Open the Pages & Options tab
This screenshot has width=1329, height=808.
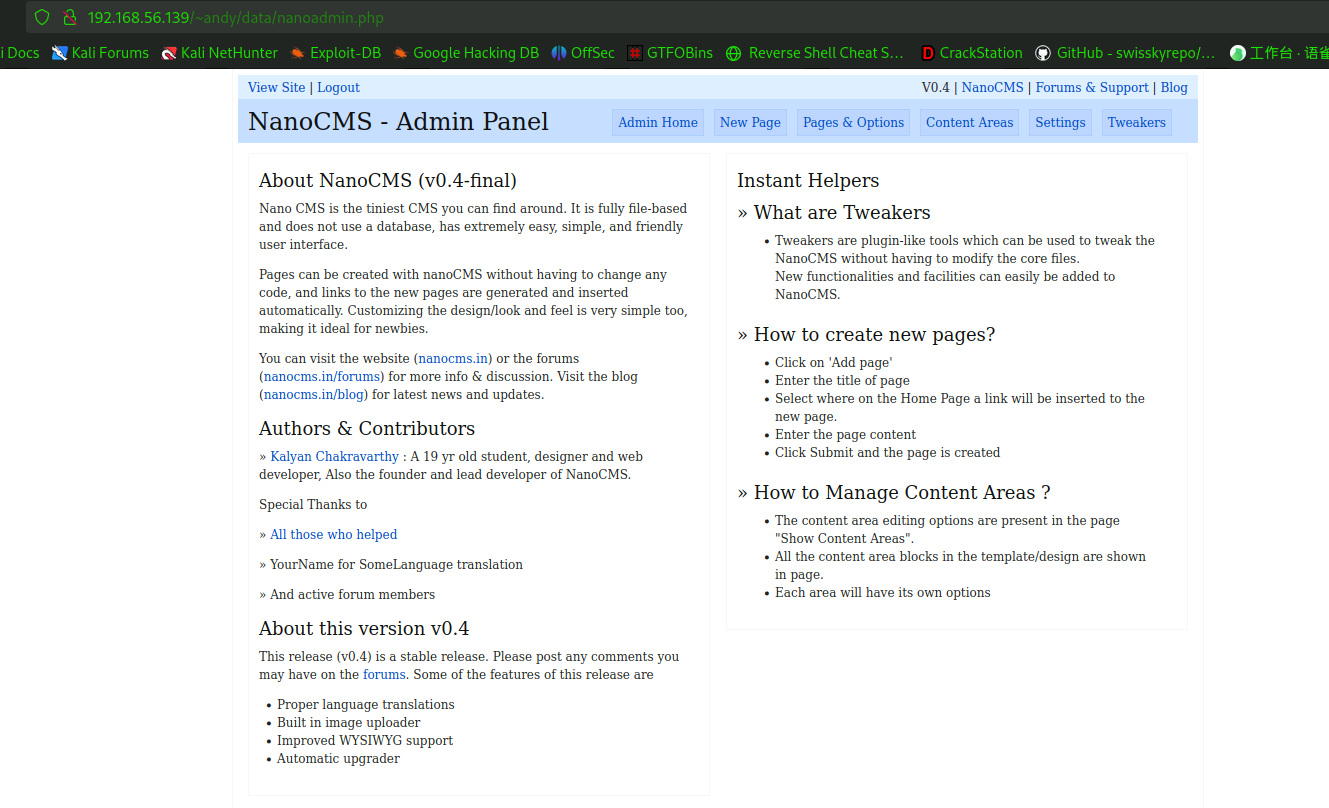click(x=853, y=122)
